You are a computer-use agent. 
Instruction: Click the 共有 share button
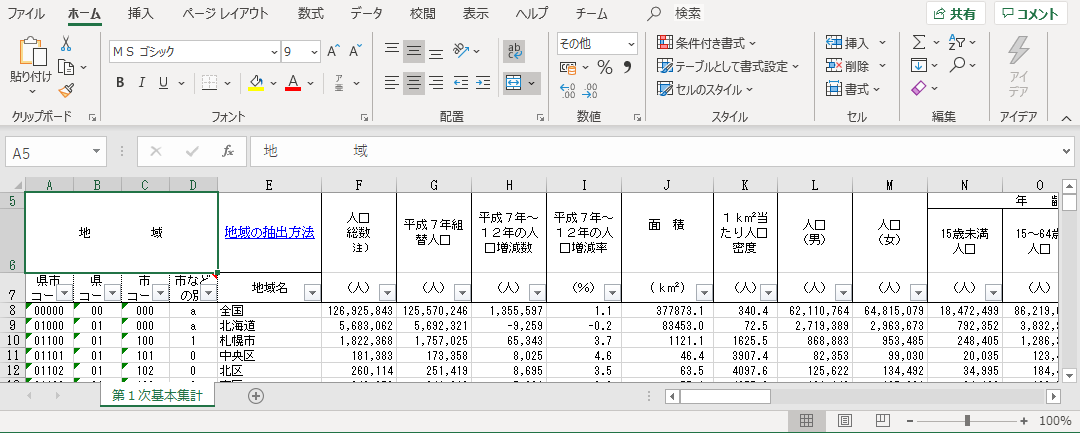955,13
